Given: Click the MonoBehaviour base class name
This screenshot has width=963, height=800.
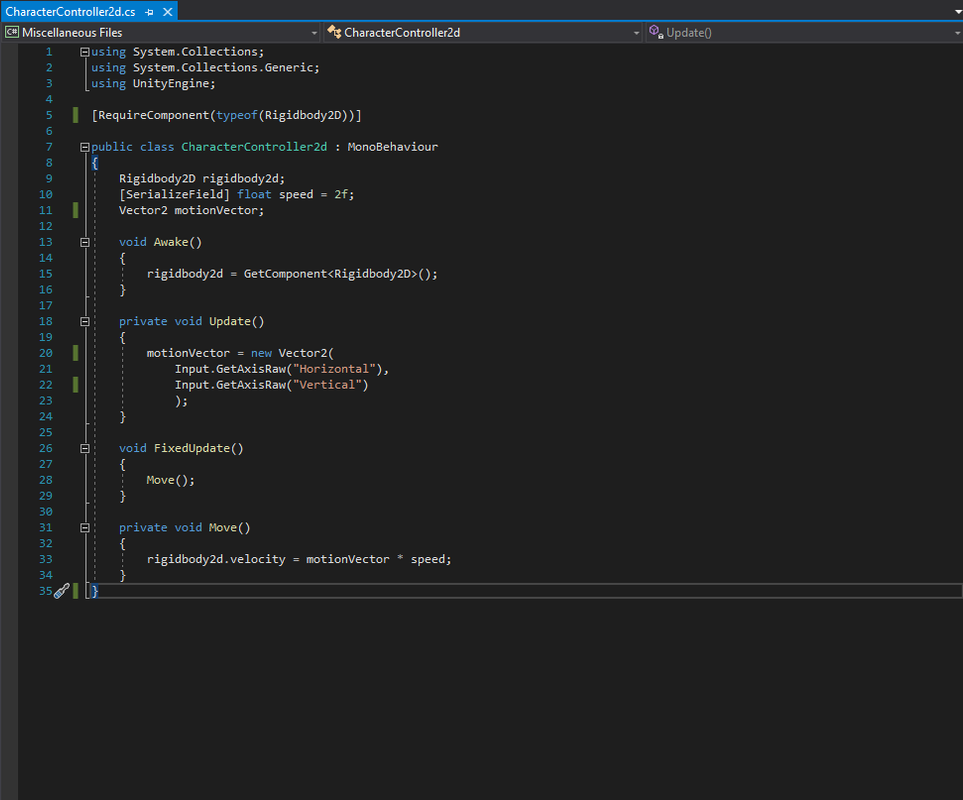Looking at the screenshot, I should (x=392, y=147).
